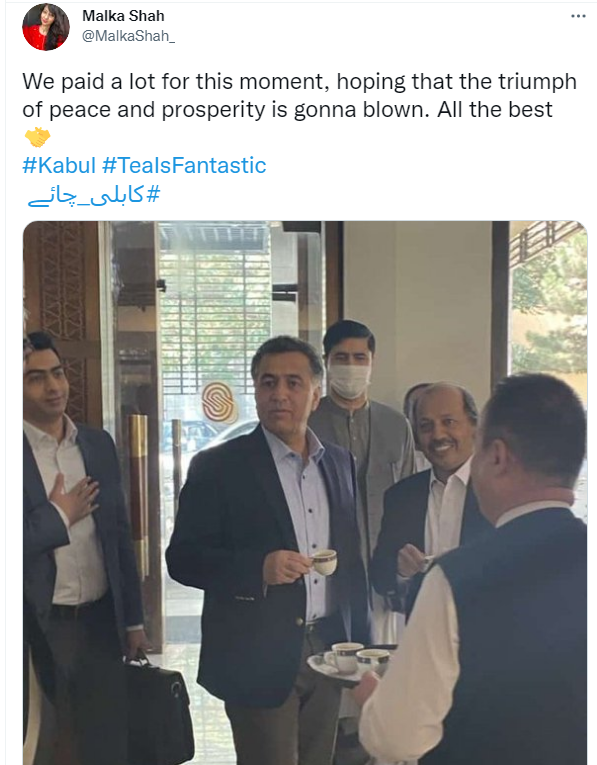Viewport: 597px width, 765px height.
Task: Open the three-dot more options menu
Action: (578, 16)
